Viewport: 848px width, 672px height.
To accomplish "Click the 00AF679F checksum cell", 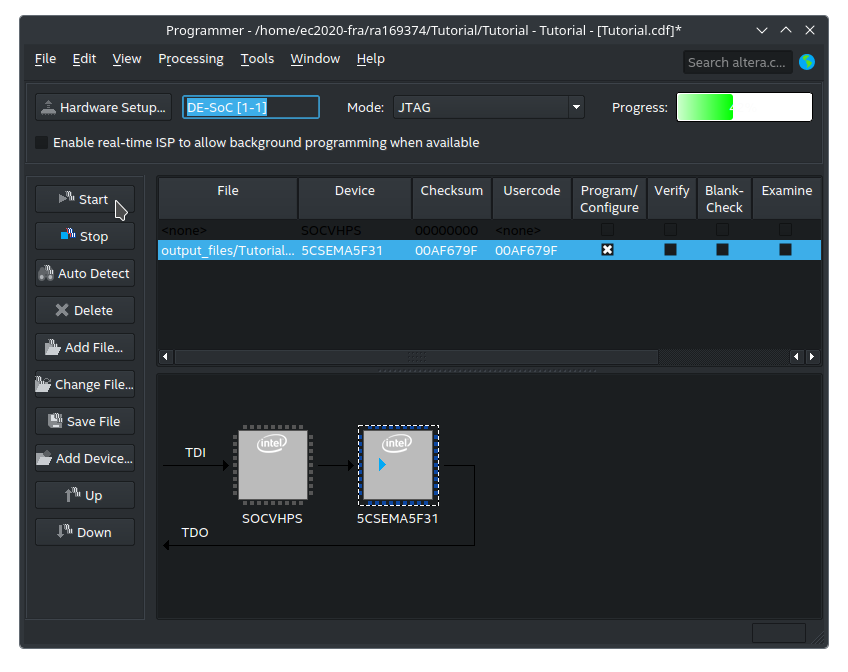I will click(452, 250).
